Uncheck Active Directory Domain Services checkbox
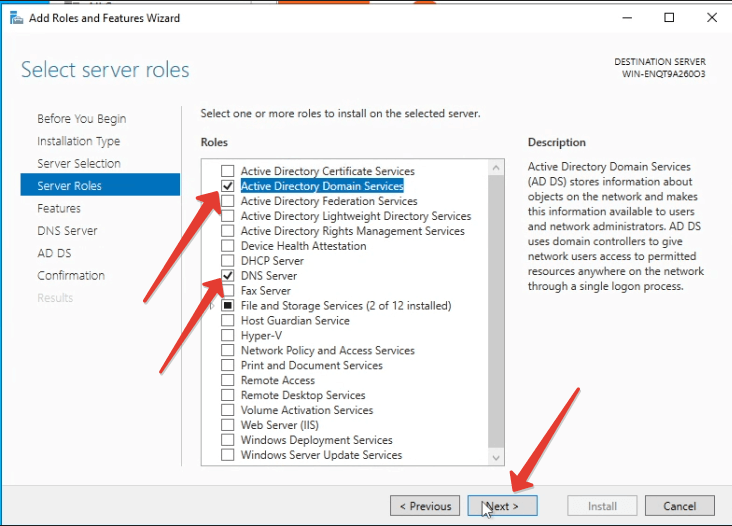This screenshot has height=526, width=732. click(x=227, y=186)
